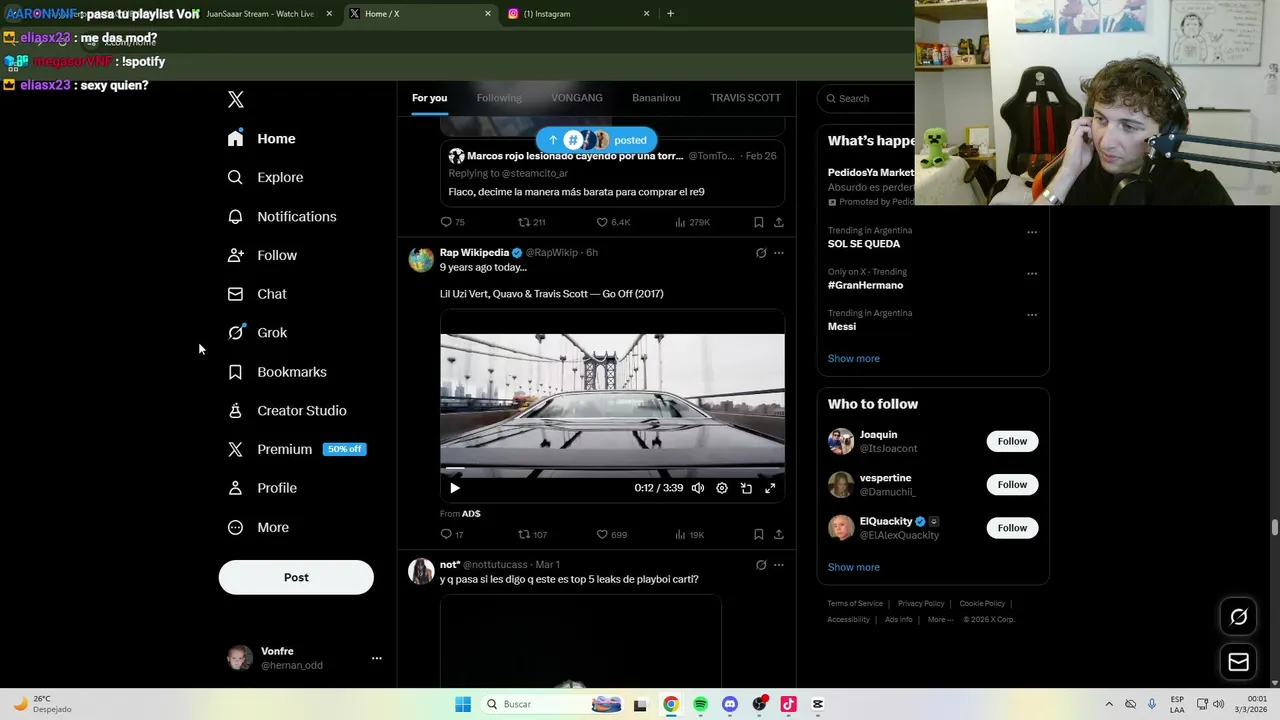
Task: Switch to the VONGANG tab
Action: tap(577, 98)
